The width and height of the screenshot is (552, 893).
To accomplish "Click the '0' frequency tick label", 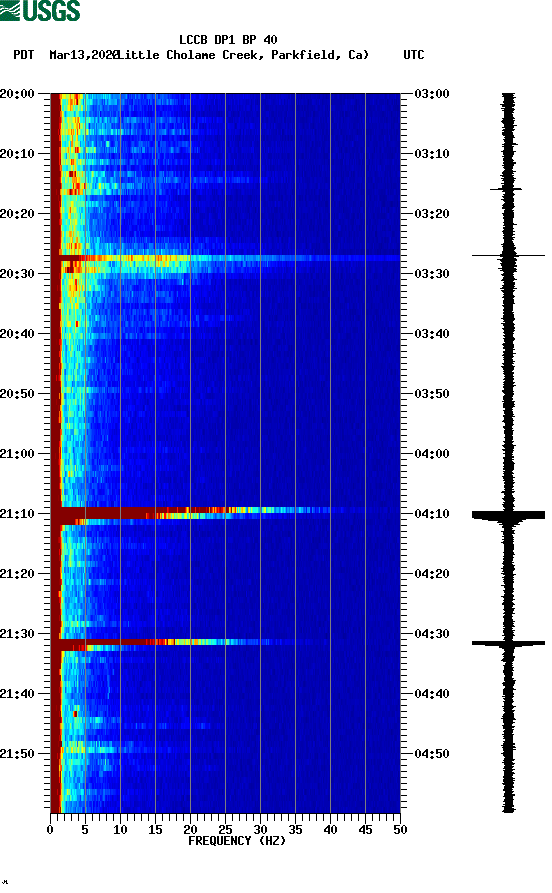I will [x=50, y=830].
